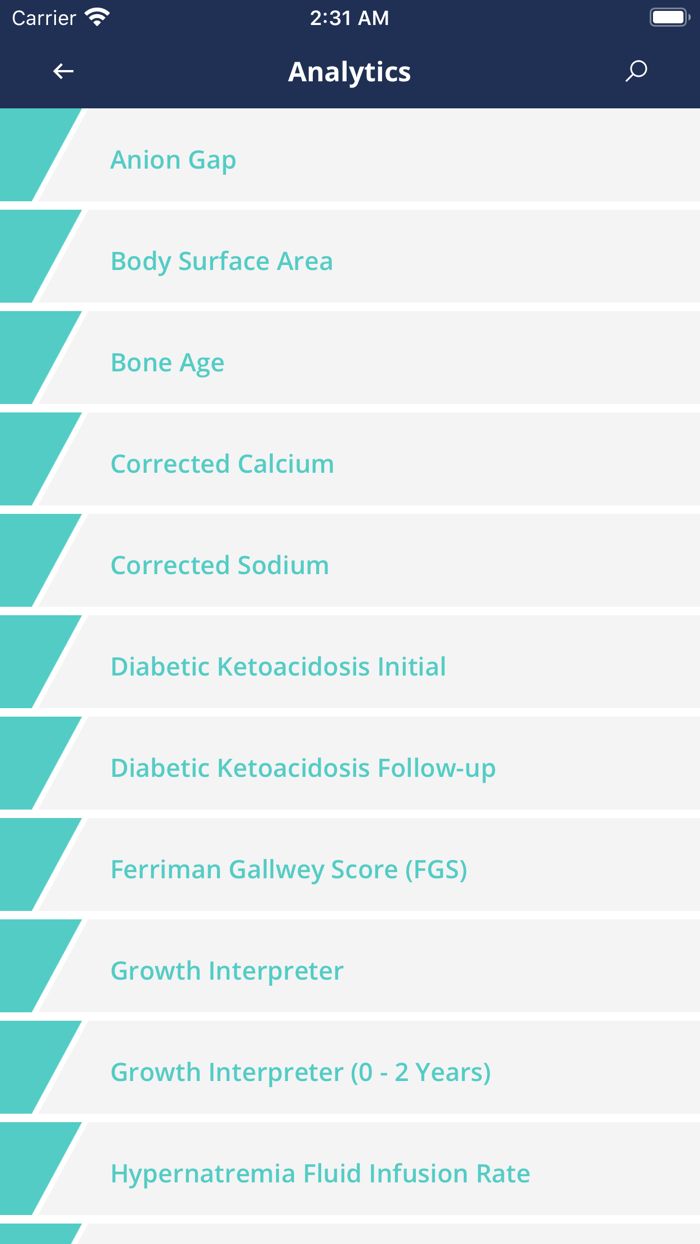Open Diabetic Ketoacidosis Initial
This screenshot has width=700, height=1244.
coord(278,666)
